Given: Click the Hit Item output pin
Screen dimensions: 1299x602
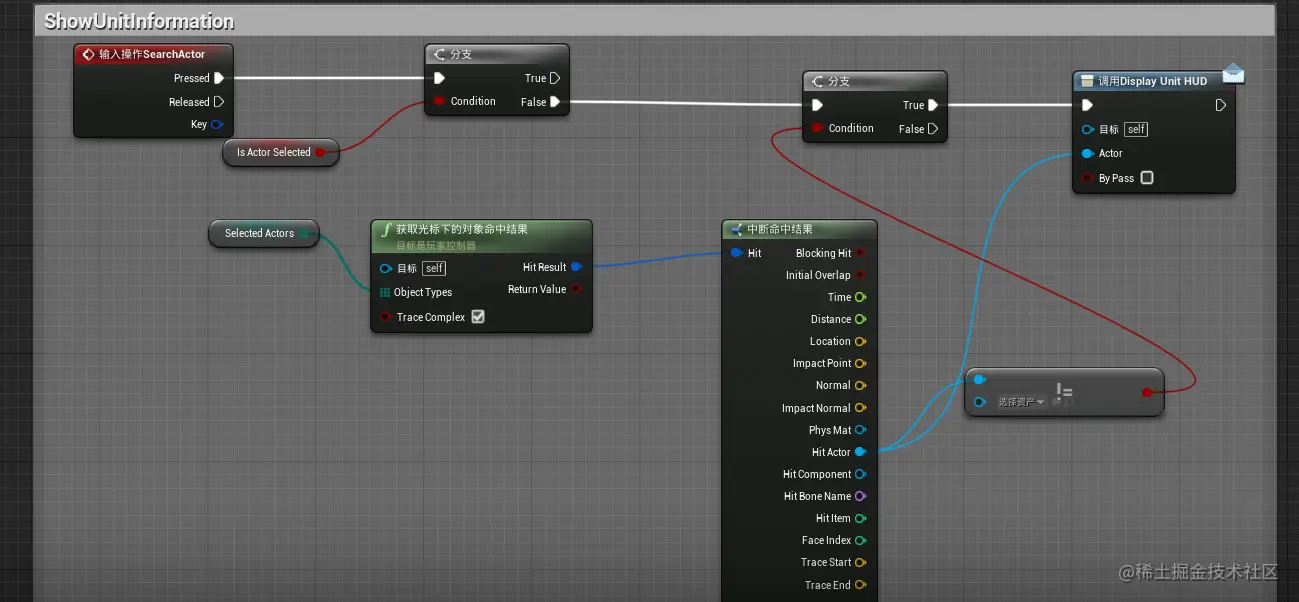Looking at the screenshot, I should [861, 518].
